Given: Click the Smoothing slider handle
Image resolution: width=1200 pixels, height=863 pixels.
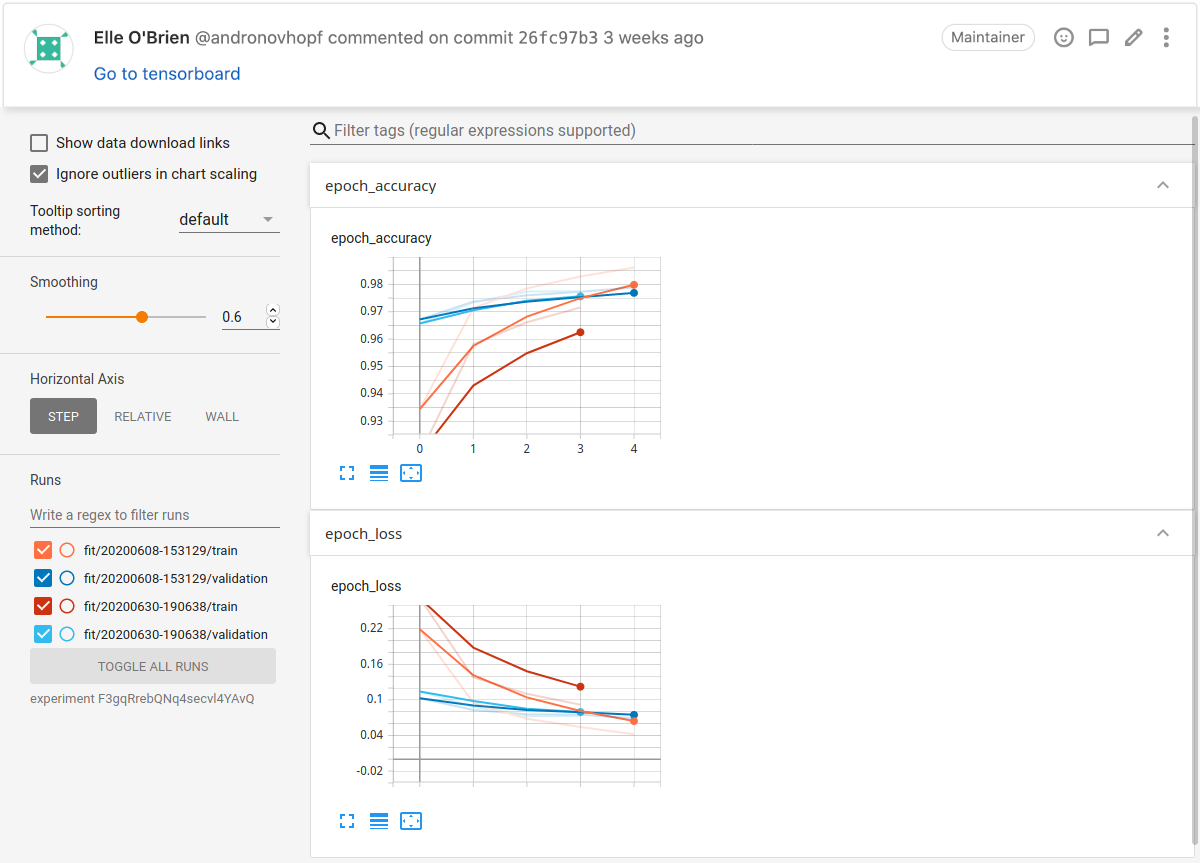Looking at the screenshot, I should pyautogui.click(x=142, y=317).
